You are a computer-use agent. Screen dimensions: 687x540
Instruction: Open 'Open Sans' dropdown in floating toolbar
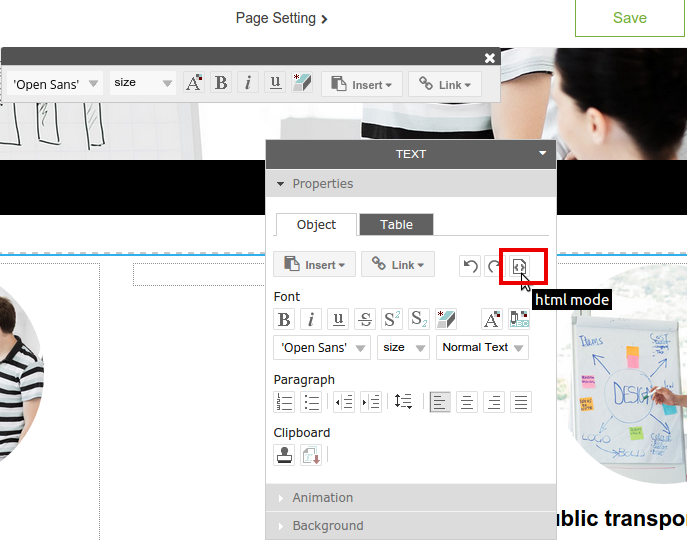[55, 84]
